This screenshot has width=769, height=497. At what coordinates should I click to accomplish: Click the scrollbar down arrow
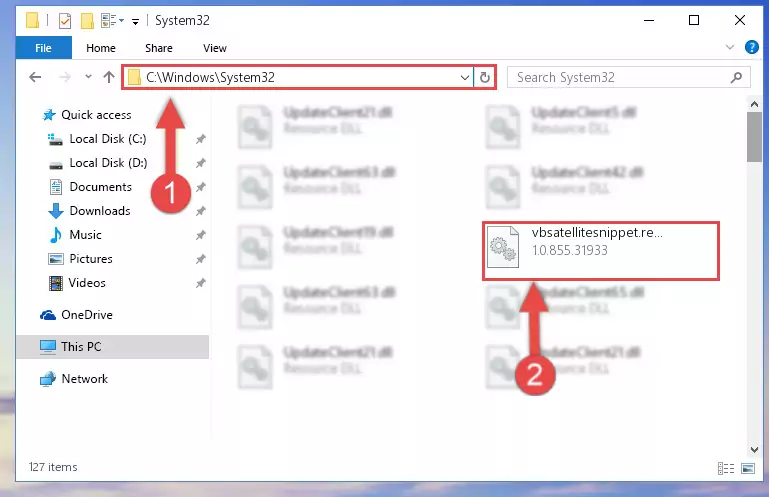tap(754, 449)
